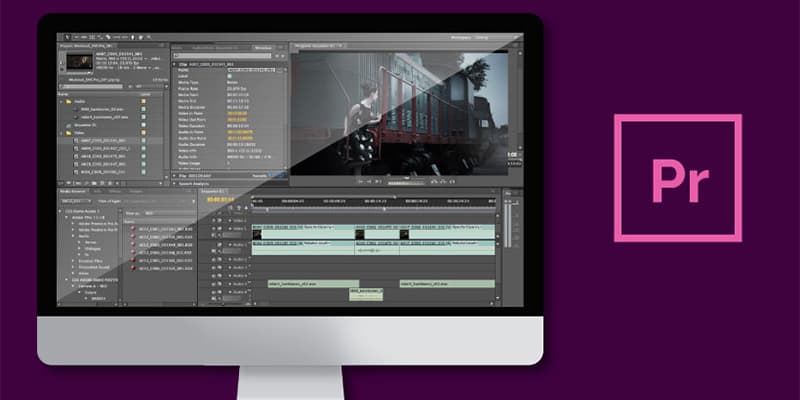Select short green clip on Audio 6 track

tap(366, 294)
